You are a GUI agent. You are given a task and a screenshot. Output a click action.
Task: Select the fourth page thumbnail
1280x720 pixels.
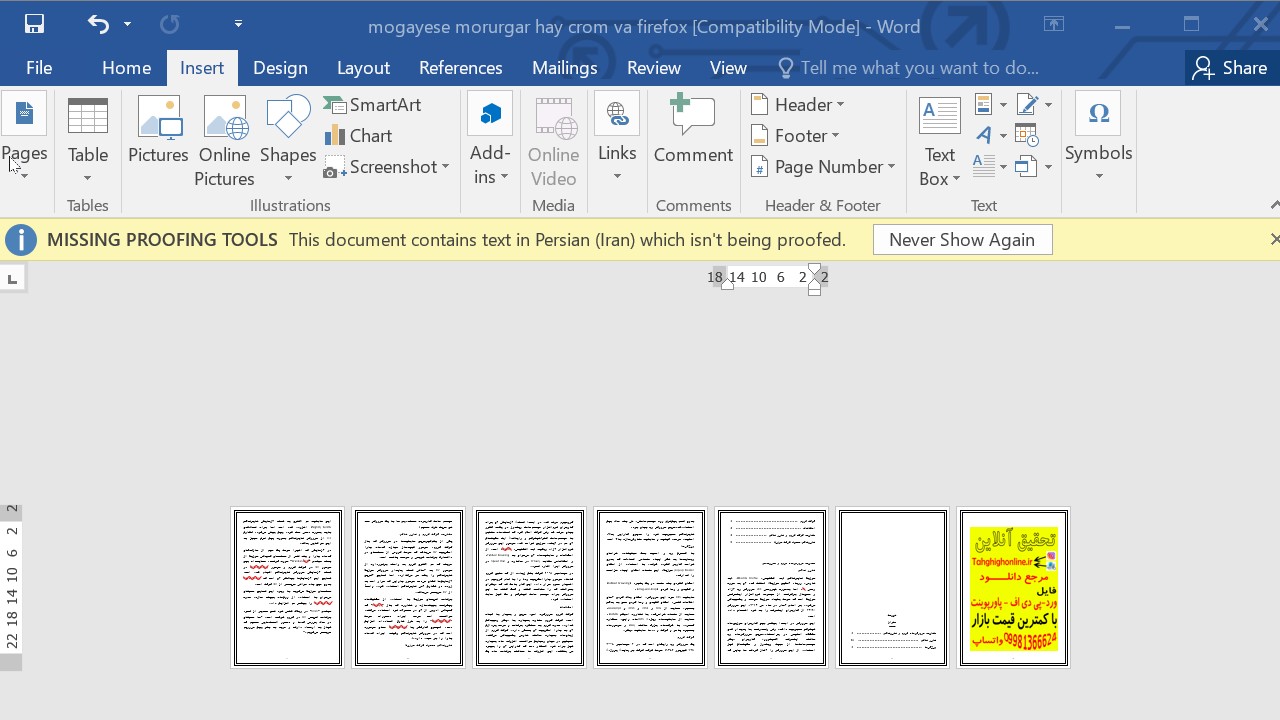point(651,587)
